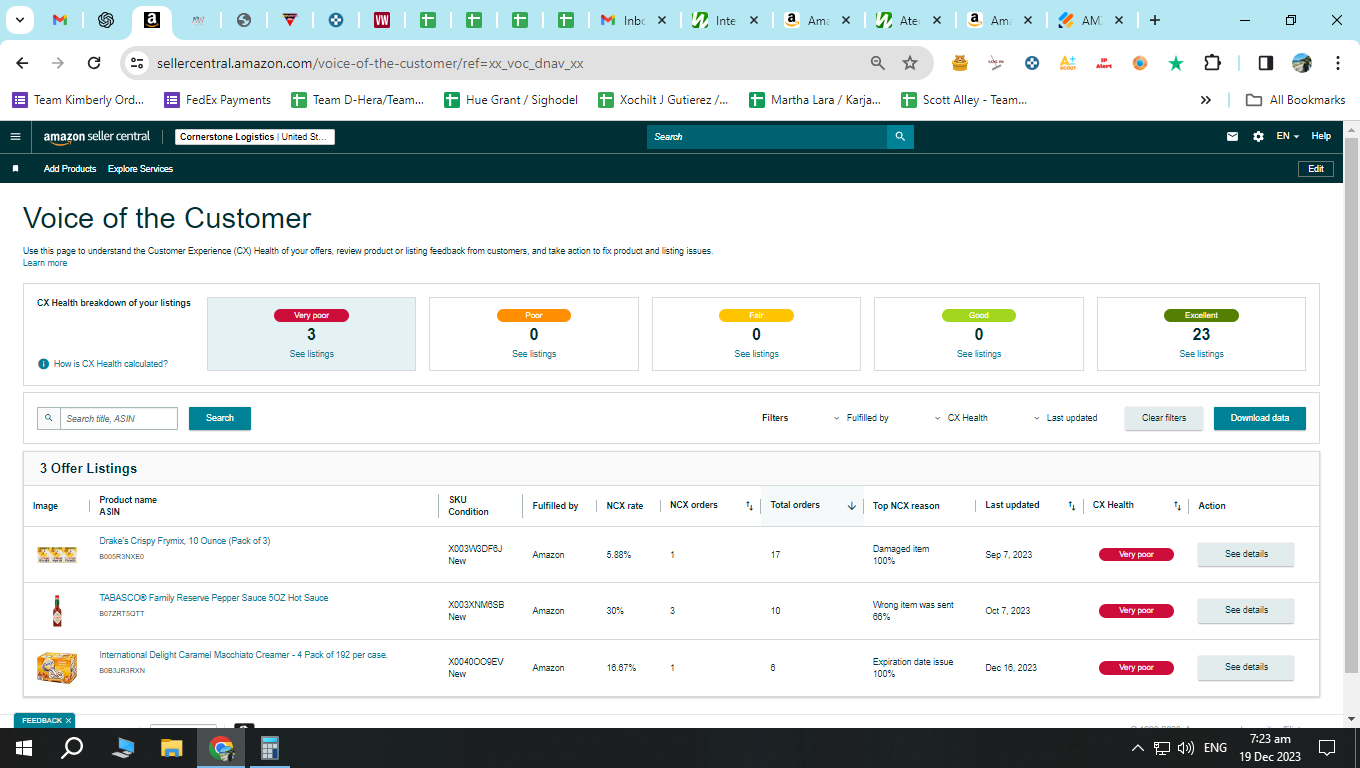Click the site information icon in address bar
The width and height of the screenshot is (1360, 768).
[138, 63]
